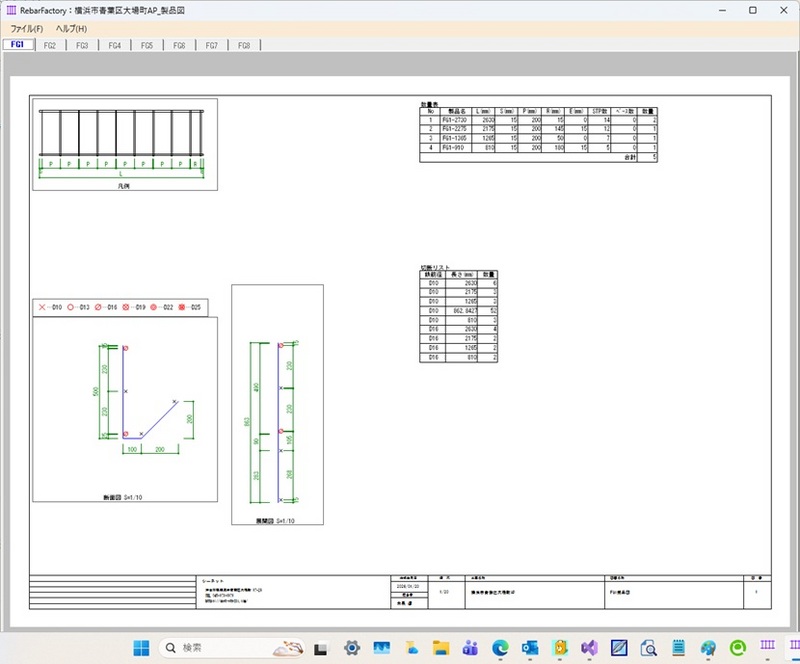Open Microsoft Edge from the taskbar

click(x=500, y=647)
